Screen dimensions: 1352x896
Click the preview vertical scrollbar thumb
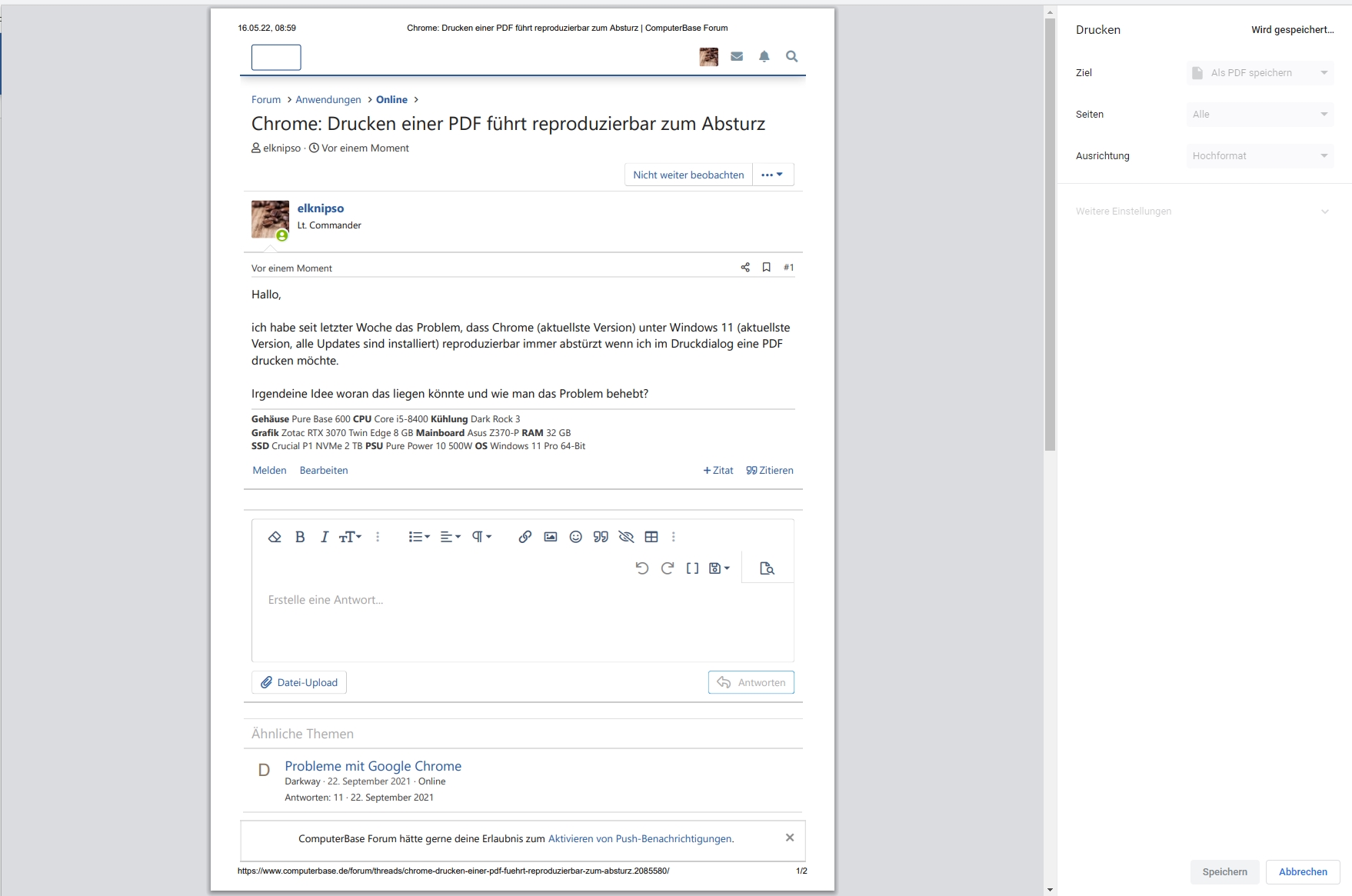pos(1050,234)
